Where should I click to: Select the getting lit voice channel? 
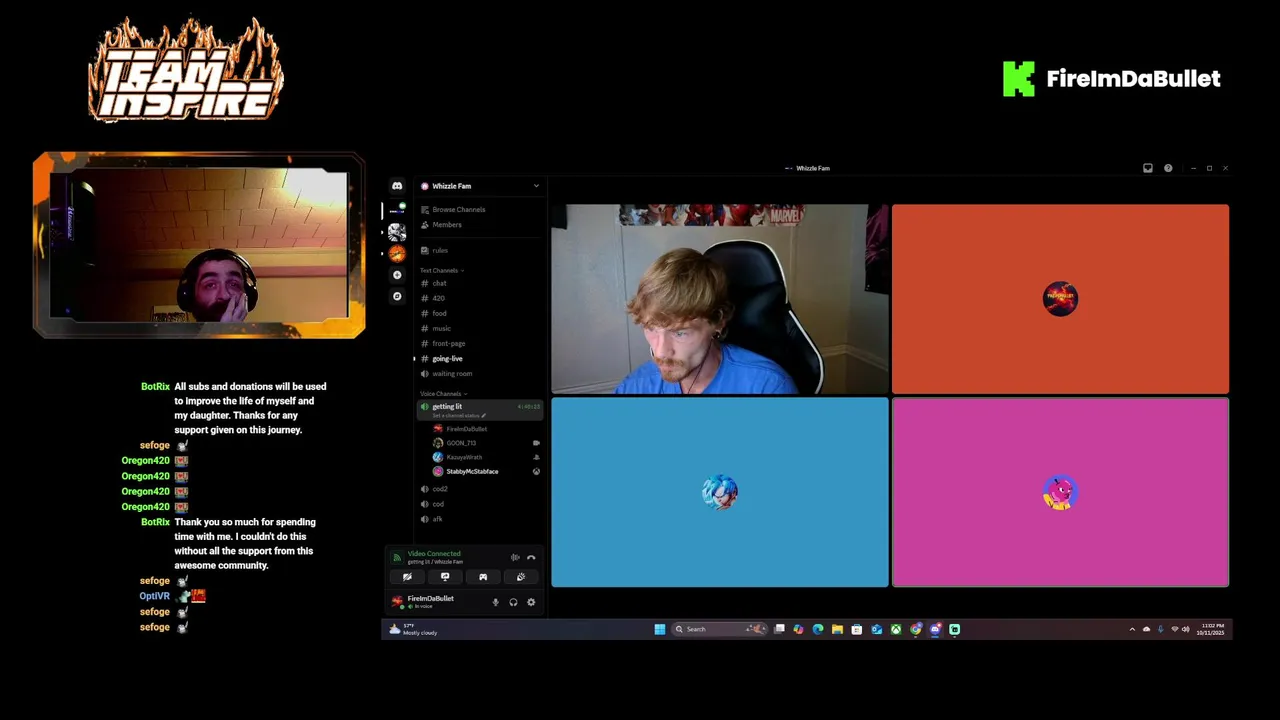coord(481,410)
